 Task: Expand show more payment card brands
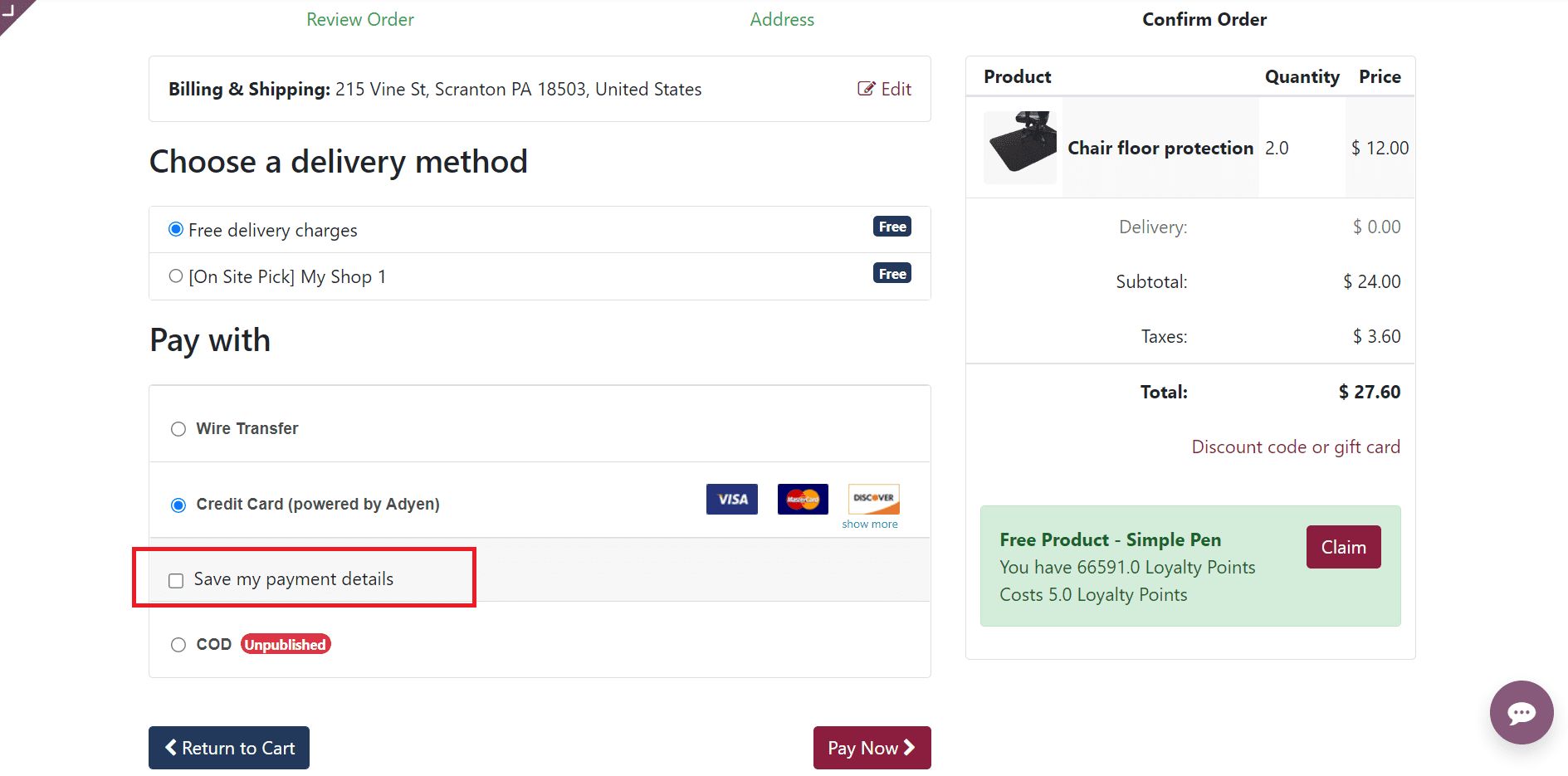pos(869,525)
